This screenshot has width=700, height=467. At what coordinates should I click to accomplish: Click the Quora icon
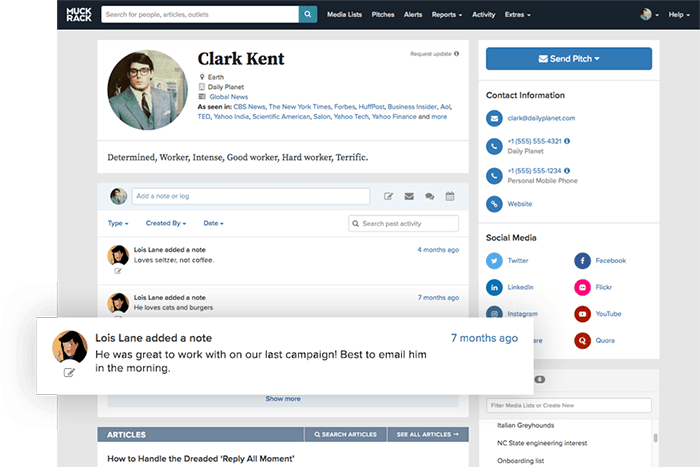coord(582,341)
